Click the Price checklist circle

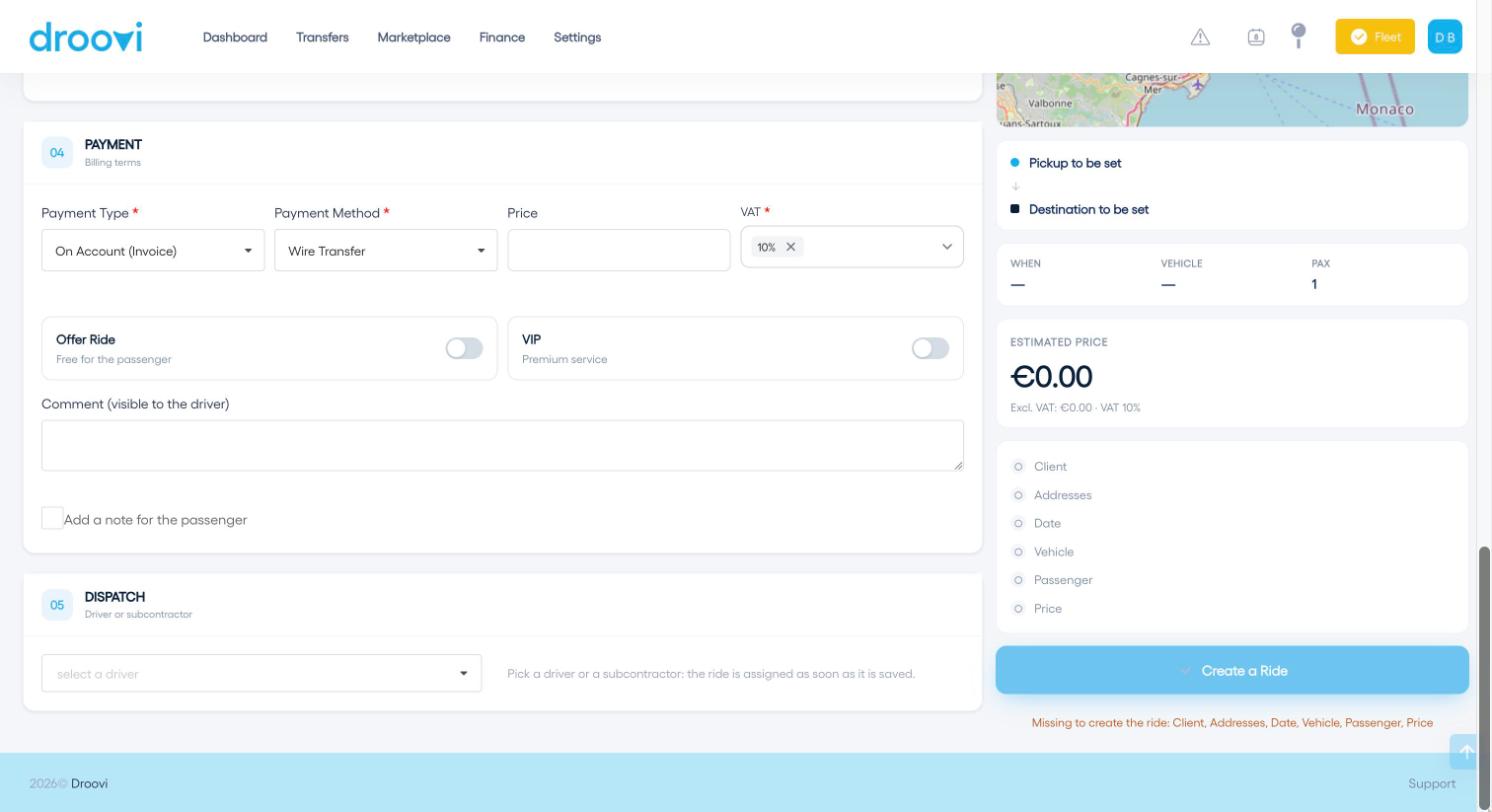[x=1018, y=608]
